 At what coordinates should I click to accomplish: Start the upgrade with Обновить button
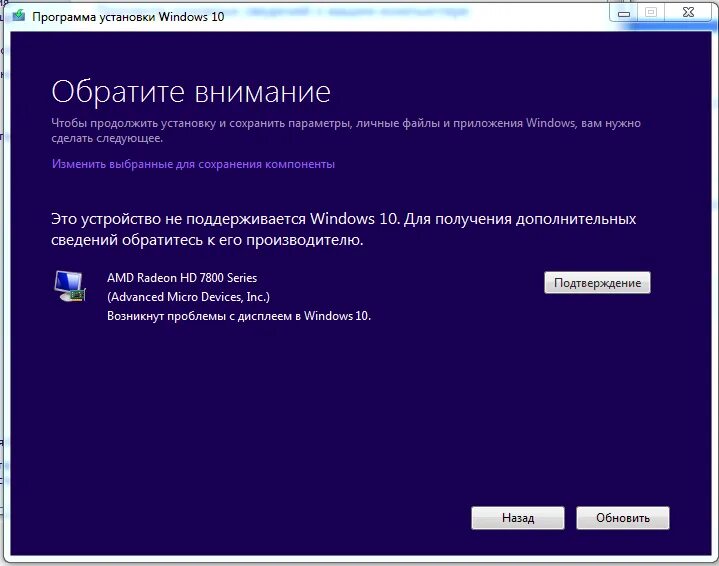click(x=623, y=518)
